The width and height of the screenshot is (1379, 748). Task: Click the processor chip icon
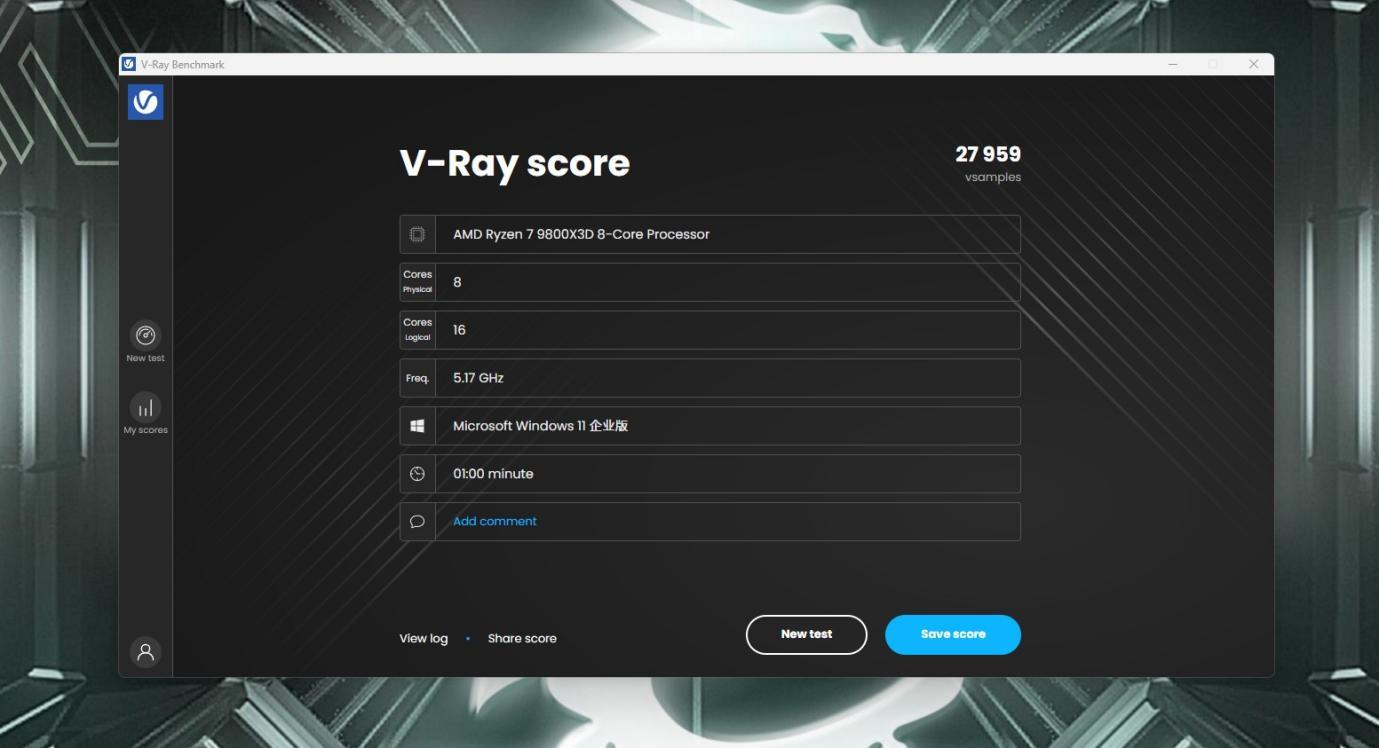[x=417, y=234]
